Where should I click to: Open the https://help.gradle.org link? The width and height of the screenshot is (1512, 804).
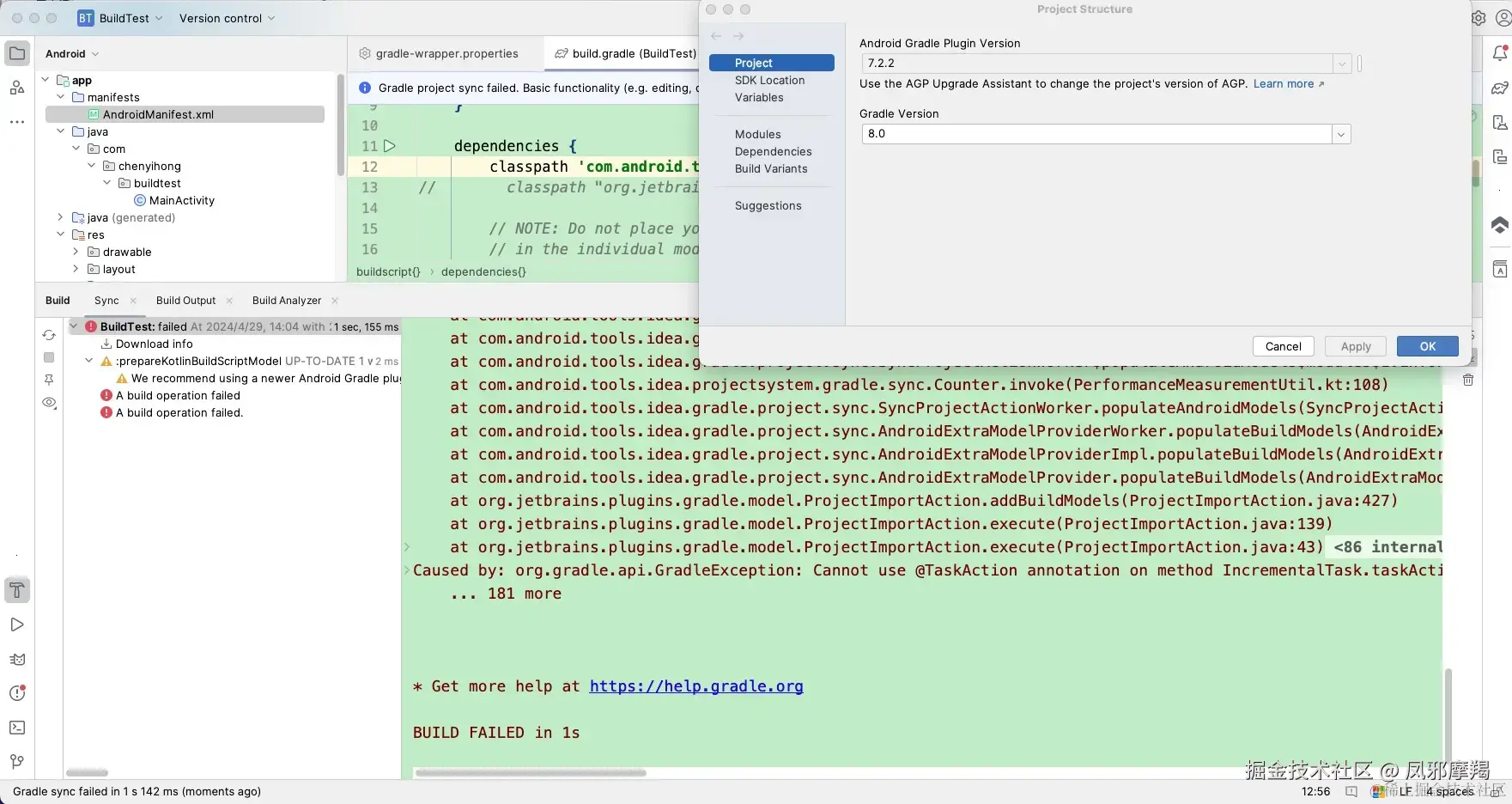click(x=696, y=686)
